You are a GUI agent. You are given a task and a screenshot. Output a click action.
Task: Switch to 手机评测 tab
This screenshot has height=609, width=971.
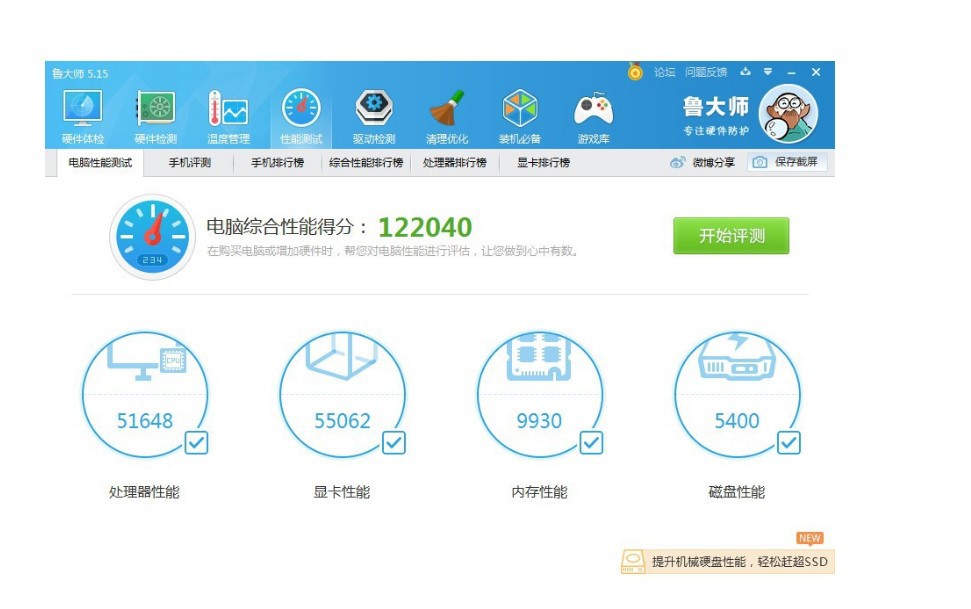189,163
